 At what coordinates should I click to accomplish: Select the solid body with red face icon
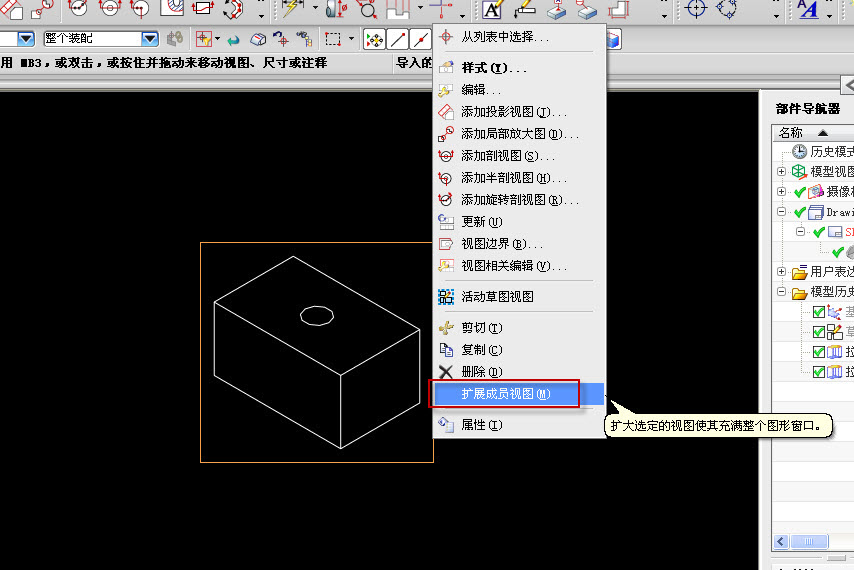coord(258,39)
